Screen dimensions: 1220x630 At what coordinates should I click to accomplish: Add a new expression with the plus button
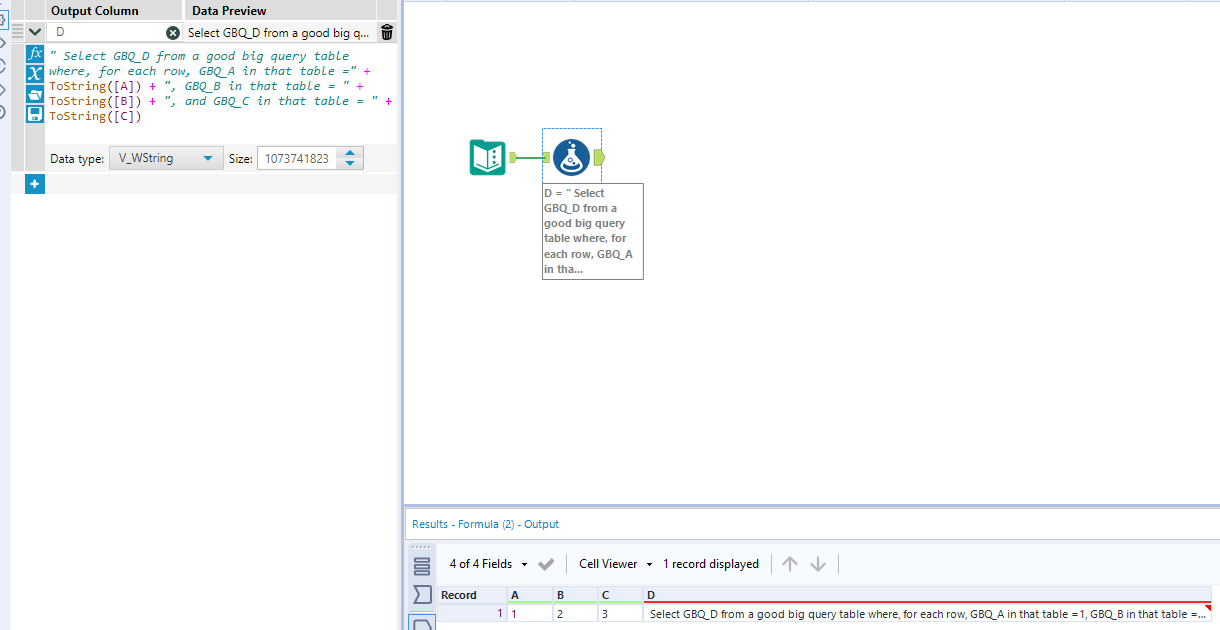pyautogui.click(x=34, y=184)
